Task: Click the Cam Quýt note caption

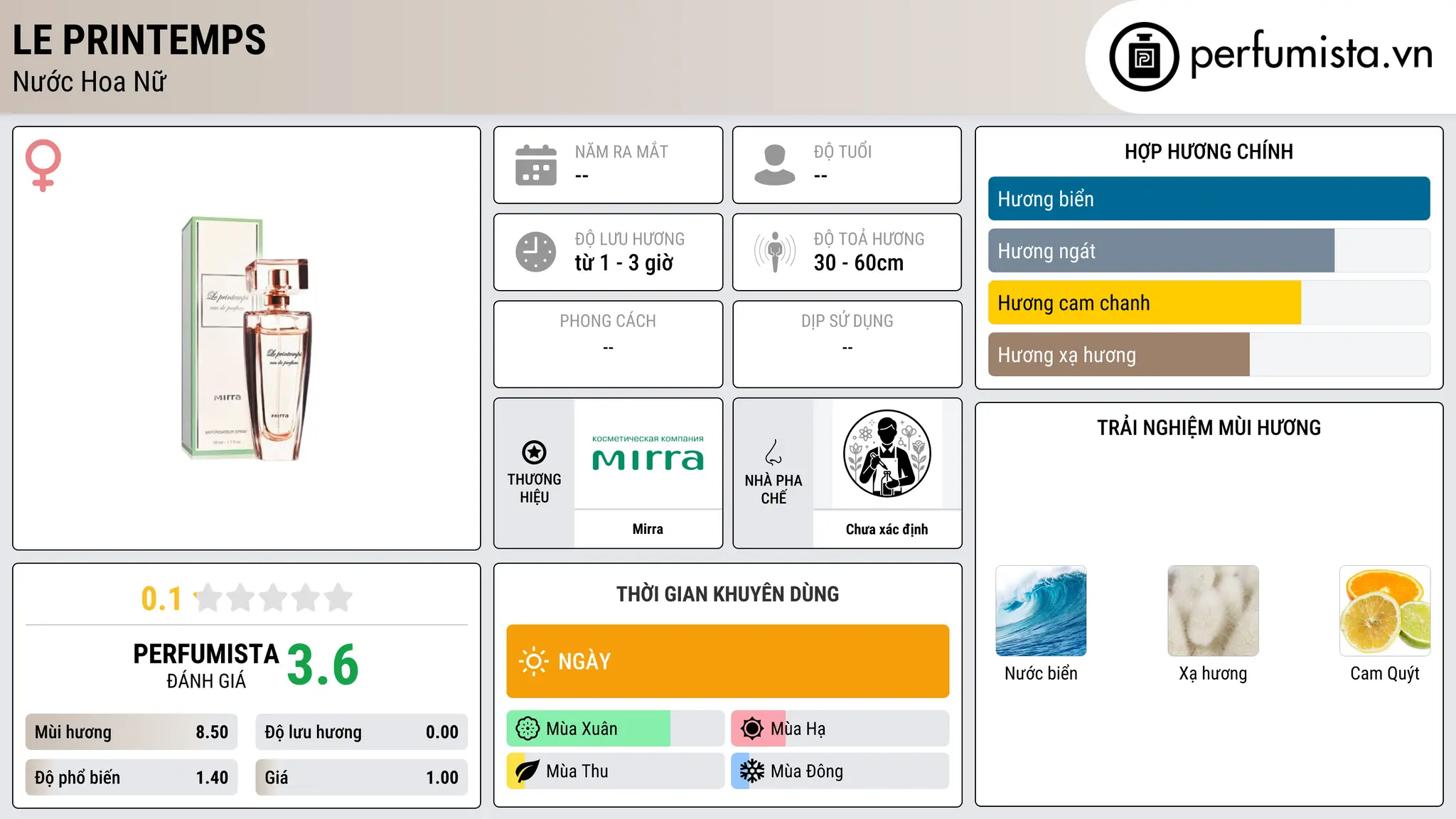Action: (1385, 673)
